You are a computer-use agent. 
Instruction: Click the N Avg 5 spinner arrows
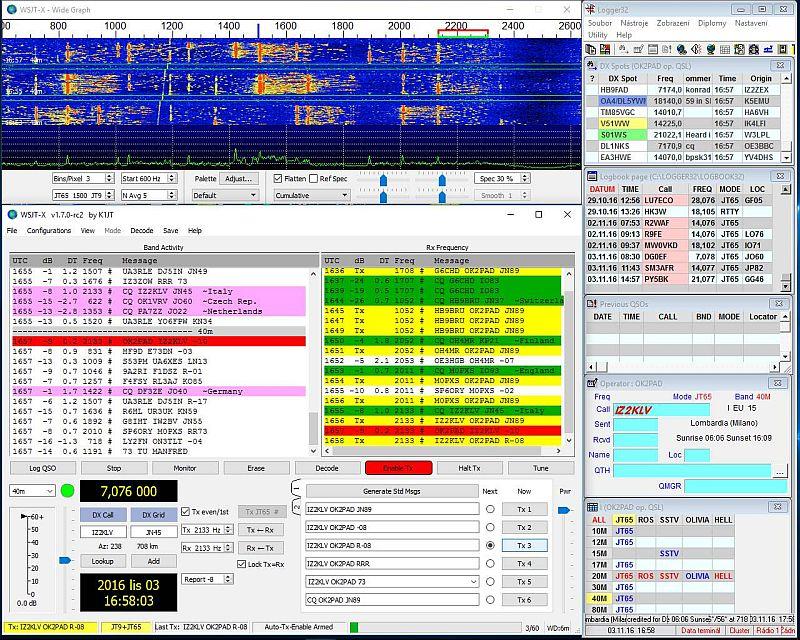click(171, 195)
